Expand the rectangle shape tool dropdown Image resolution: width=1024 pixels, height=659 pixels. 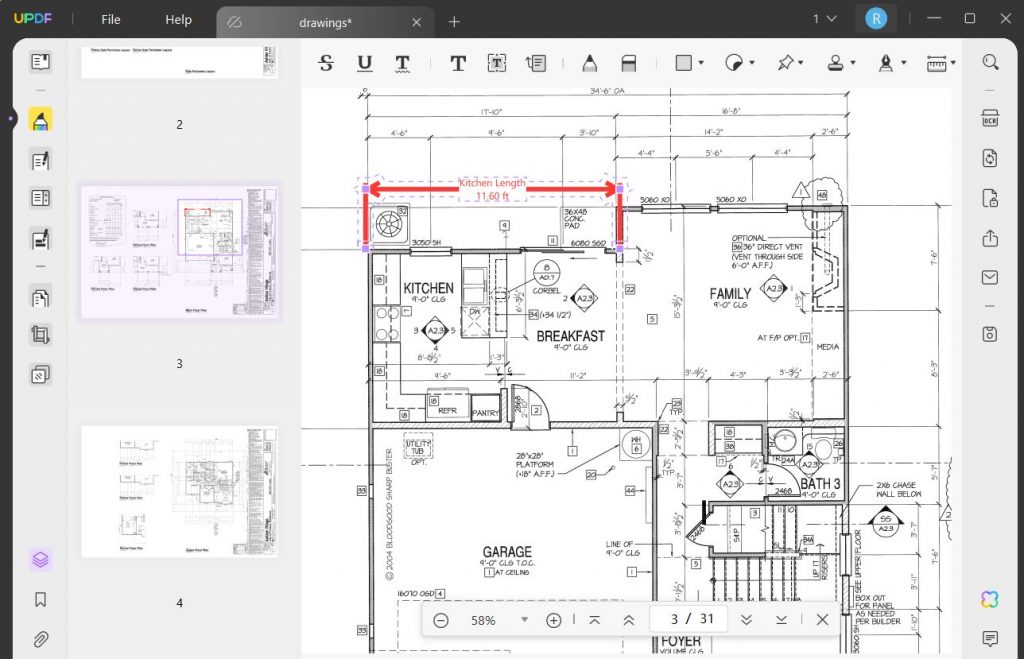point(700,62)
